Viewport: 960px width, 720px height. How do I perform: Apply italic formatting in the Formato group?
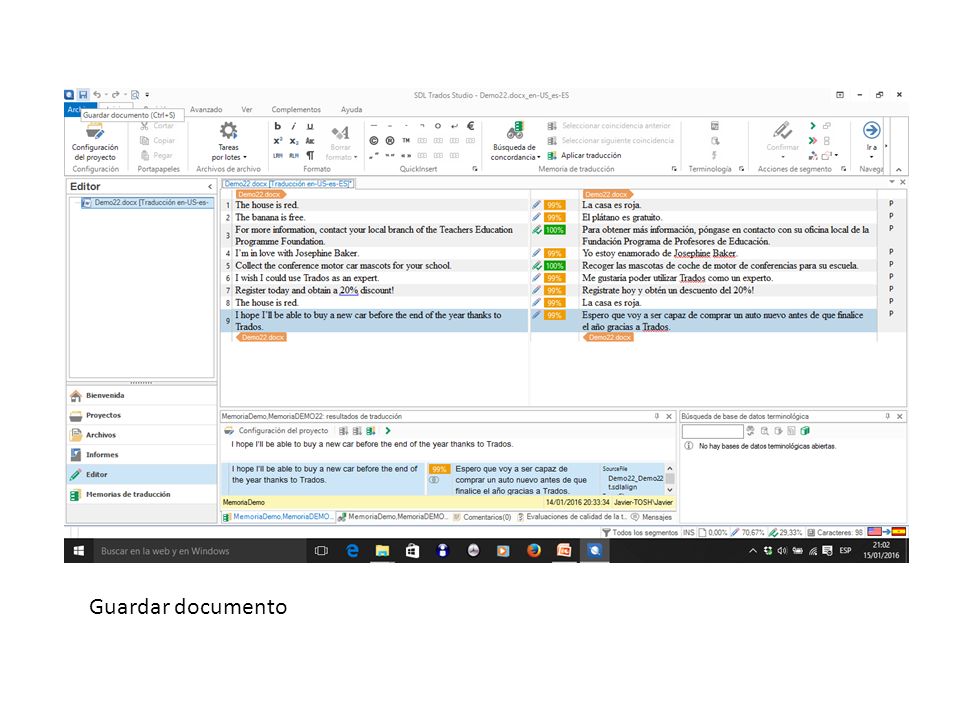point(294,126)
